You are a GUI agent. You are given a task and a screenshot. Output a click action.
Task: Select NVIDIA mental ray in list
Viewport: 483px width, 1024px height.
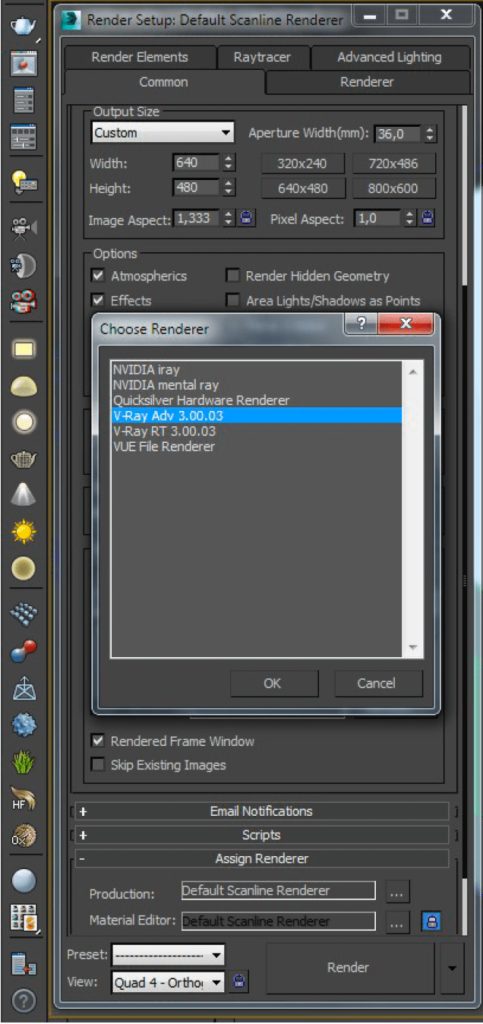coord(257,385)
